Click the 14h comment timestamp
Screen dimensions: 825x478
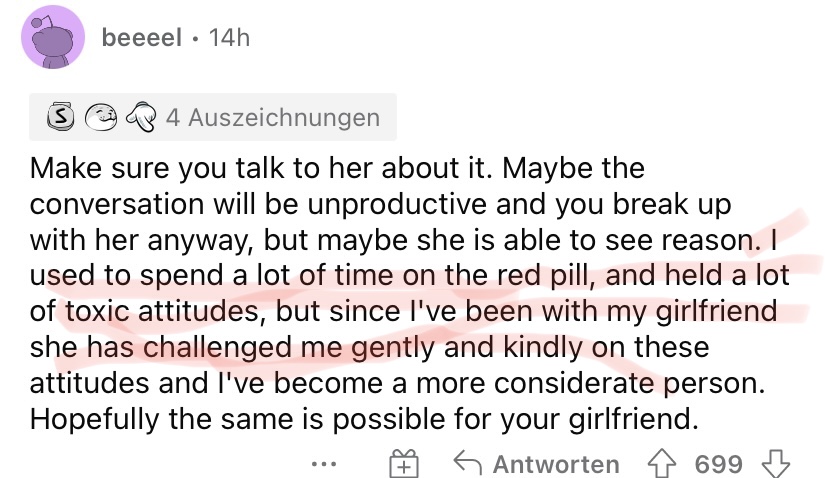[x=229, y=37]
